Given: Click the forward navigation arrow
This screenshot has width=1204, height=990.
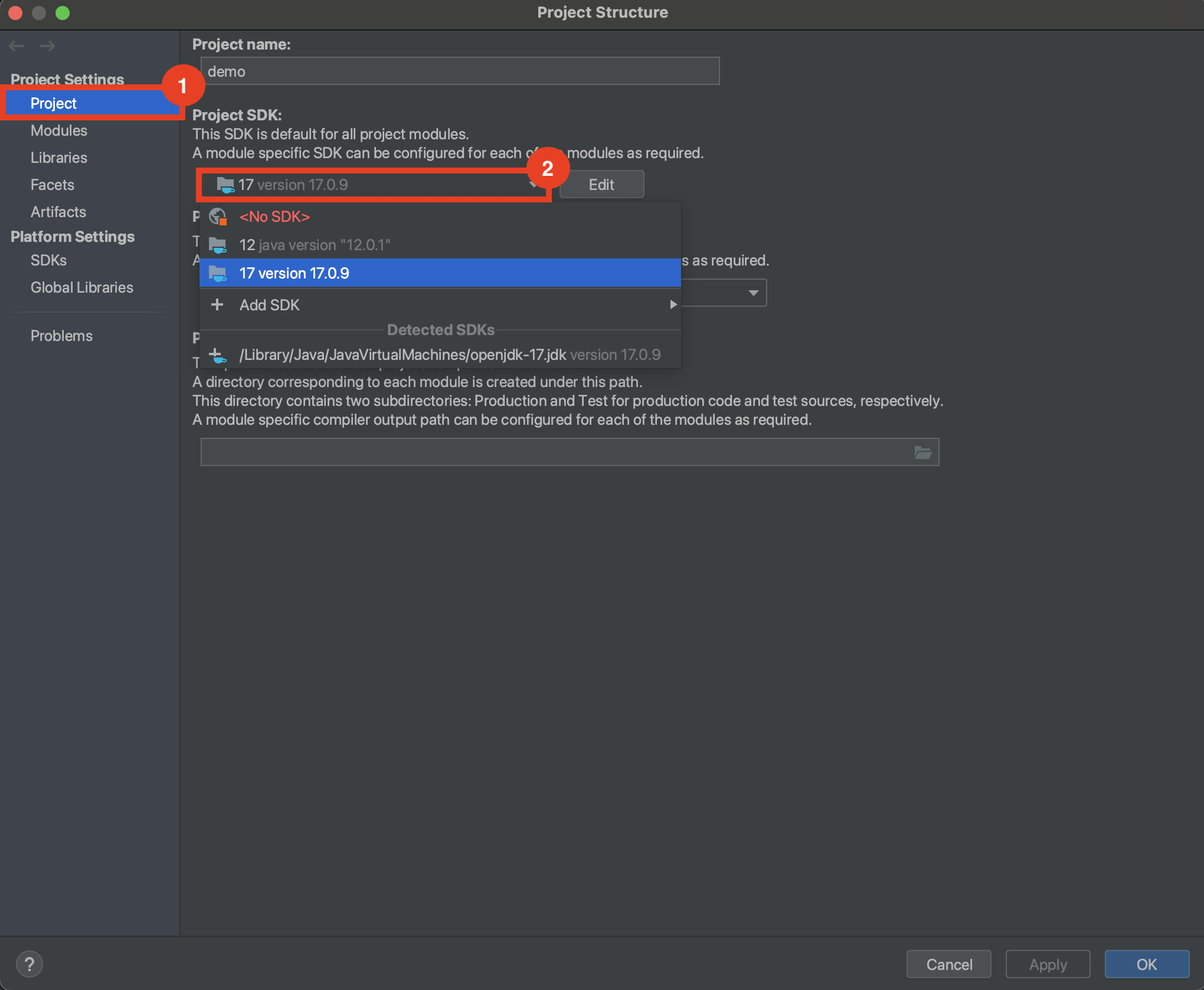Looking at the screenshot, I should pos(48,46).
